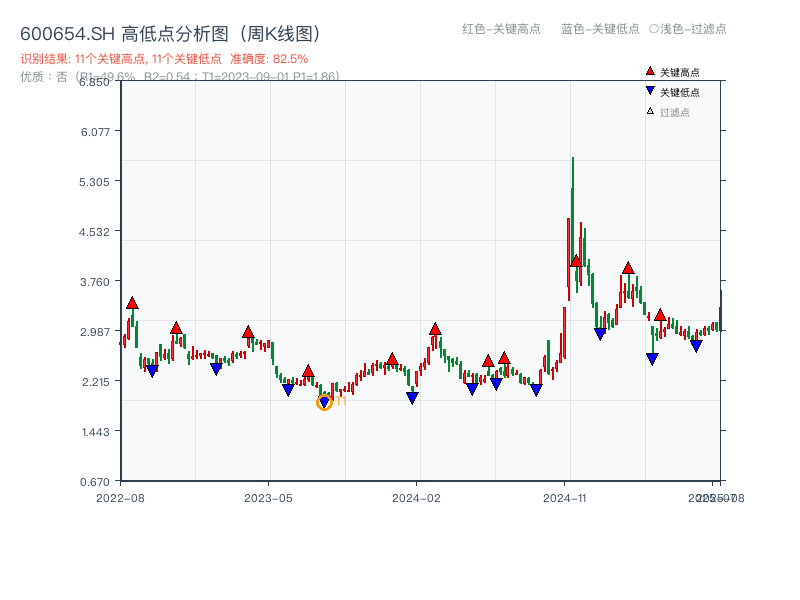Click red high marker just after 2024-02
The height and width of the screenshot is (600, 800).
435,329
